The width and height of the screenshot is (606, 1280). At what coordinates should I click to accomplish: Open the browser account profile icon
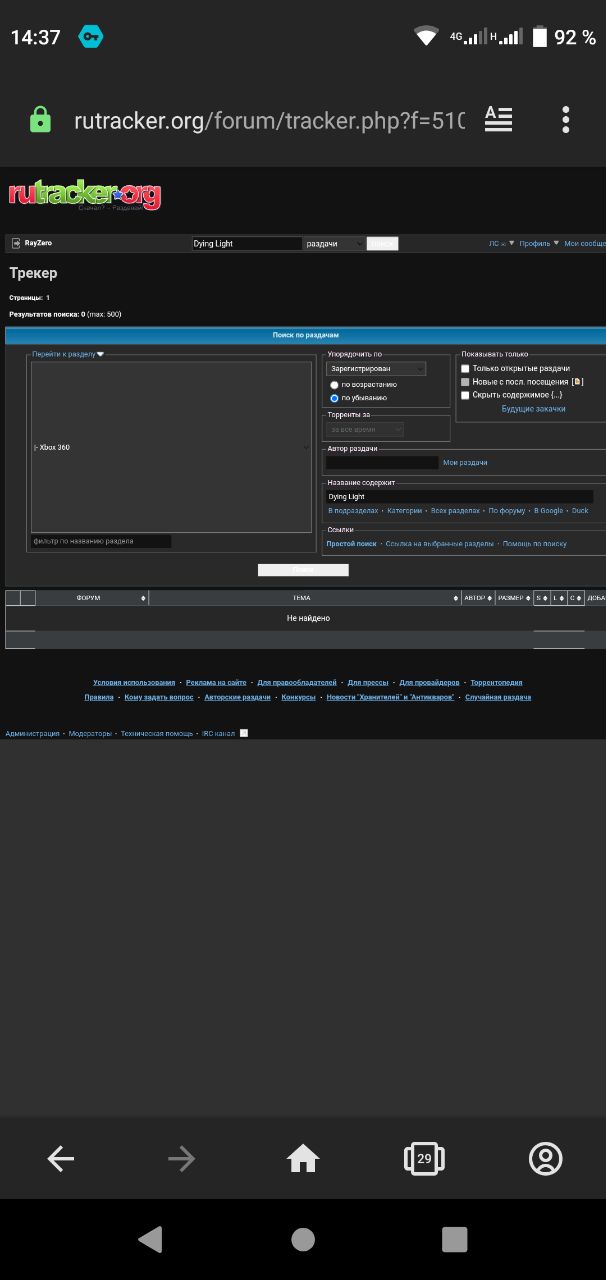point(546,1159)
